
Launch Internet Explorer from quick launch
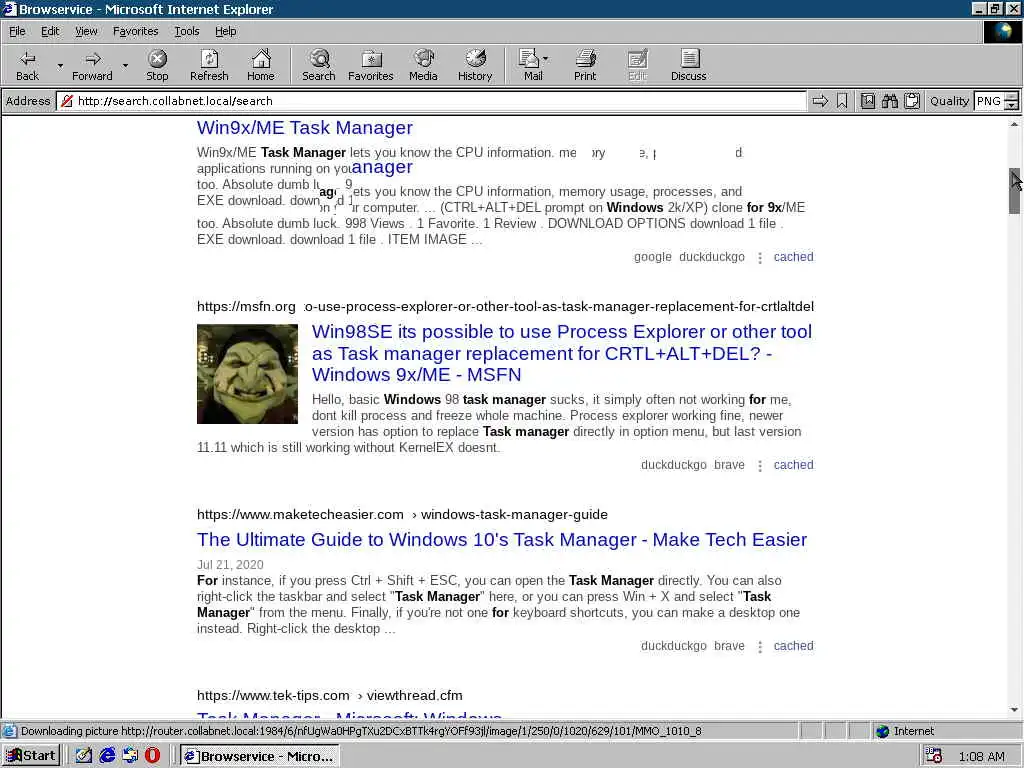(107, 756)
